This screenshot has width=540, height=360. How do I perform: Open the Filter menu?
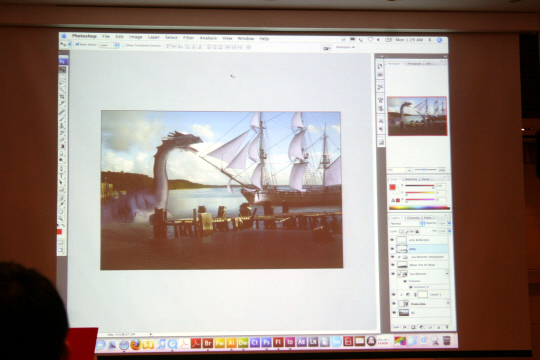(188, 38)
